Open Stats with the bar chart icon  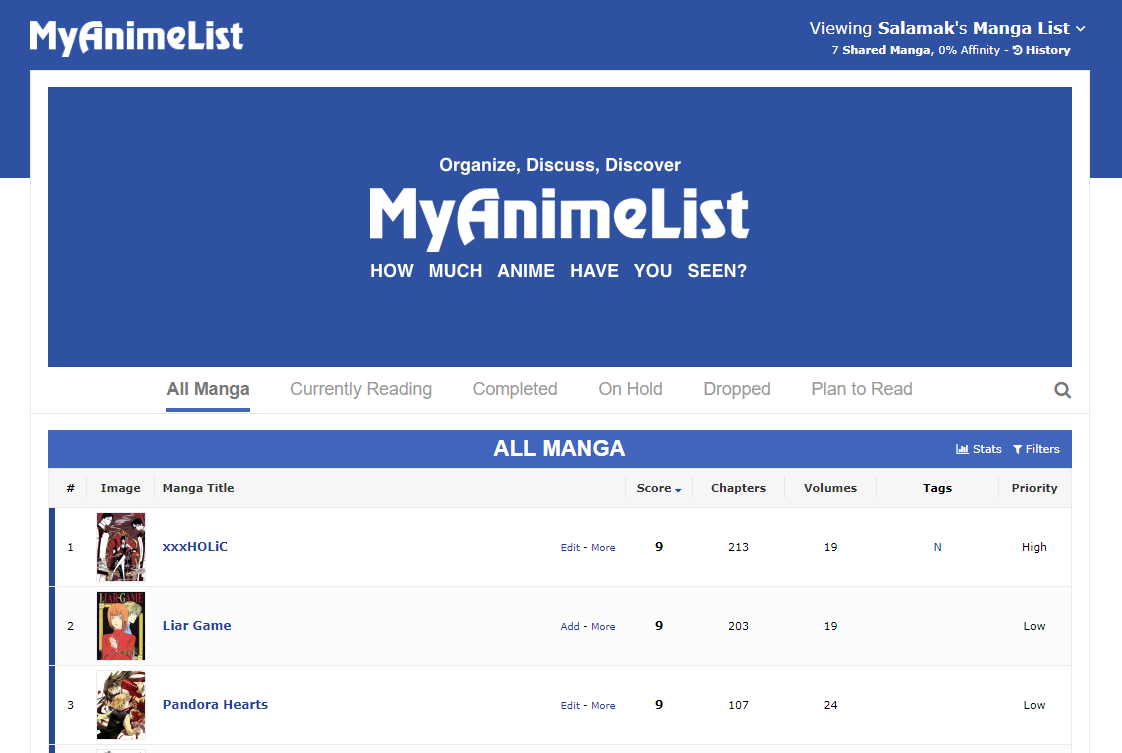pos(979,449)
